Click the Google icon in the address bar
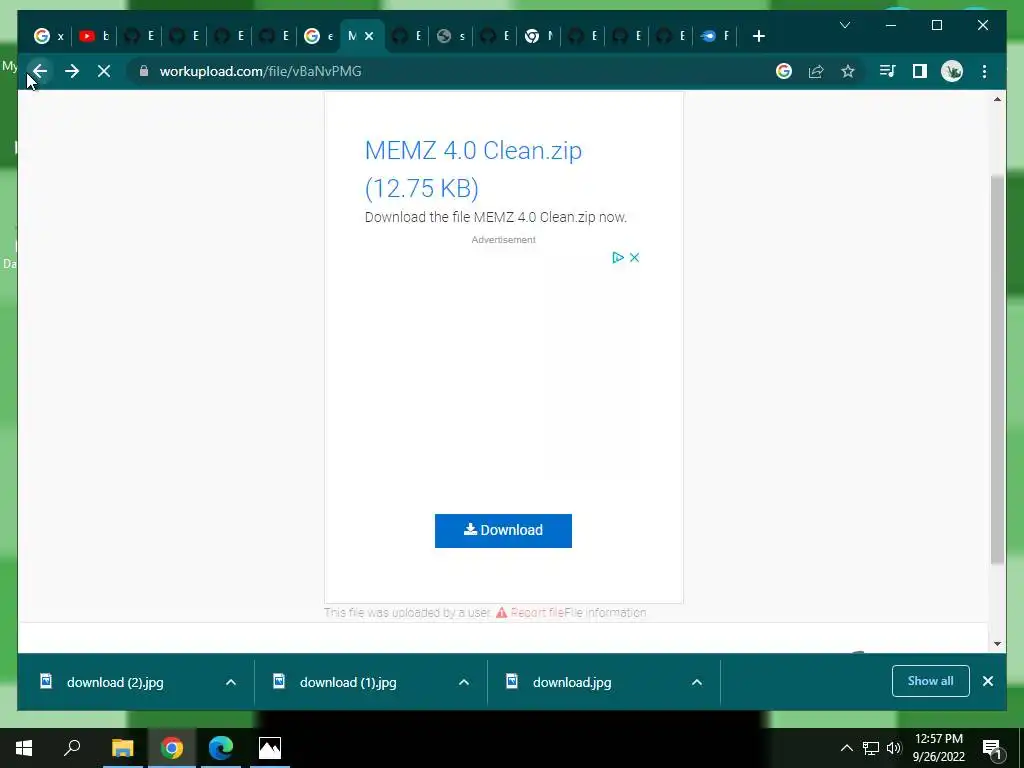This screenshot has height=768, width=1024. [x=784, y=71]
